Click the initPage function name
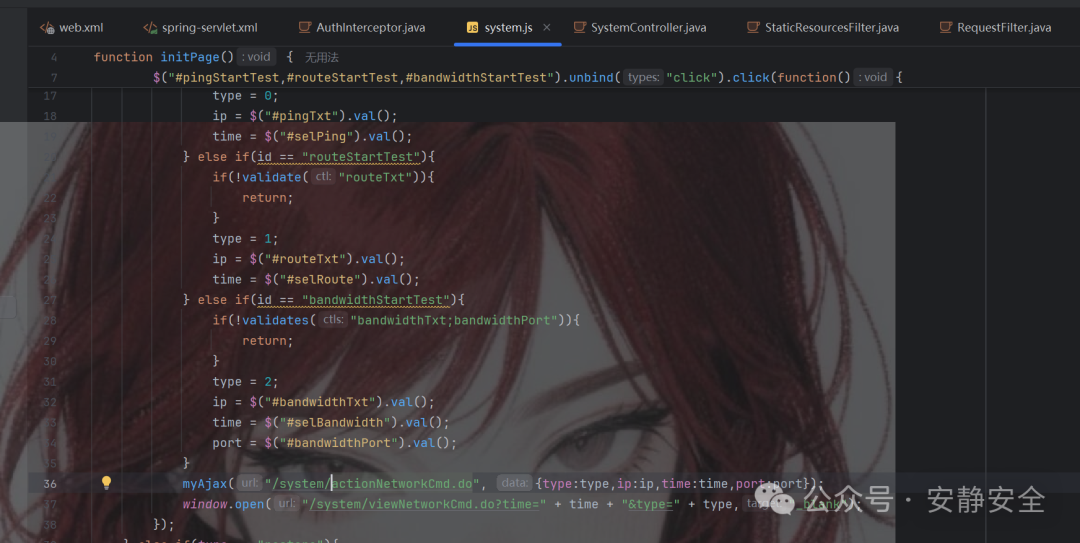The image size is (1080, 543). [x=189, y=57]
